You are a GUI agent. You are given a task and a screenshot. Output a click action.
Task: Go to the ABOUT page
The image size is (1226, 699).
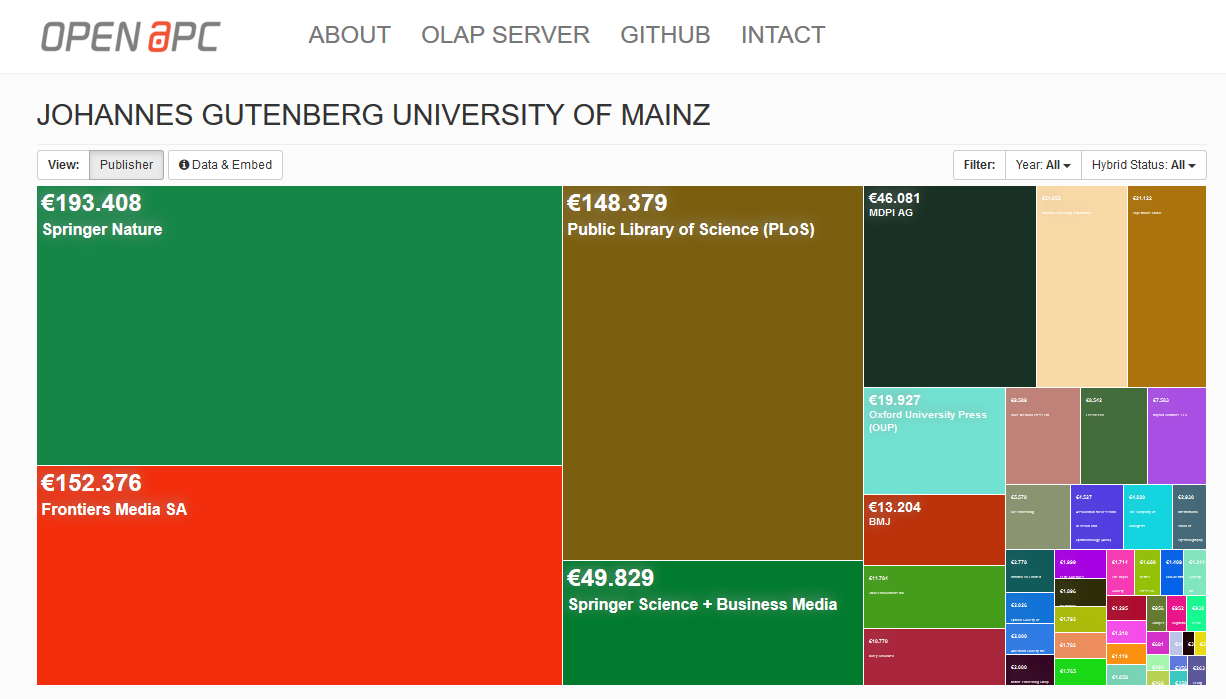pos(349,35)
